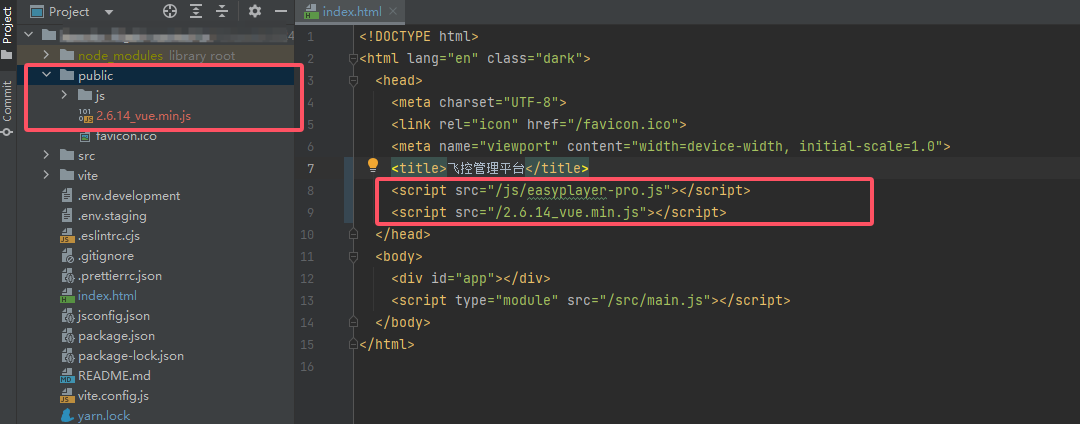This screenshot has width=1080, height=424.
Task: Click line number 16 in the gutter
Action: [308, 367]
